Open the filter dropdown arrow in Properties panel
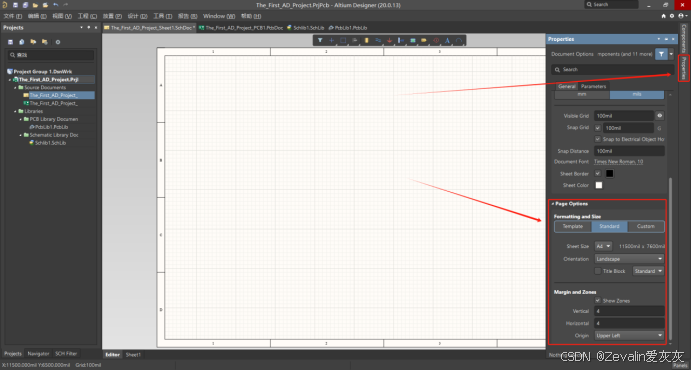 [x=671, y=54]
